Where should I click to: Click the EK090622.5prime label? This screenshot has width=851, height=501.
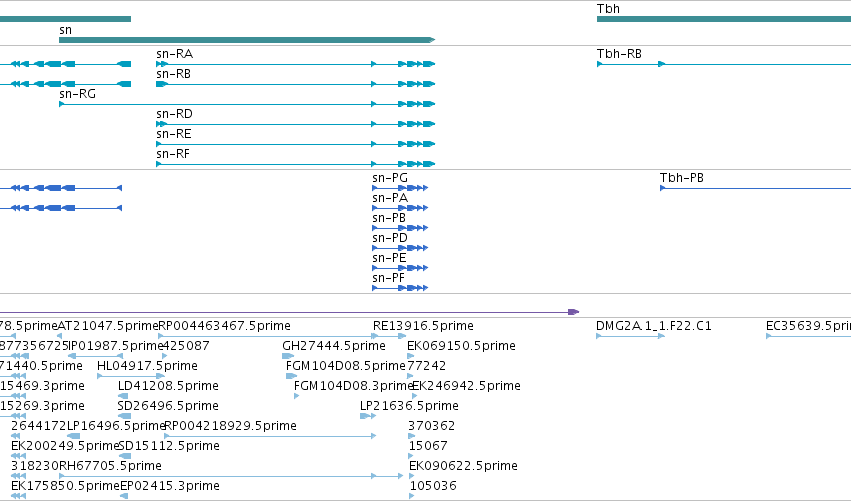[x=463, y=466]
